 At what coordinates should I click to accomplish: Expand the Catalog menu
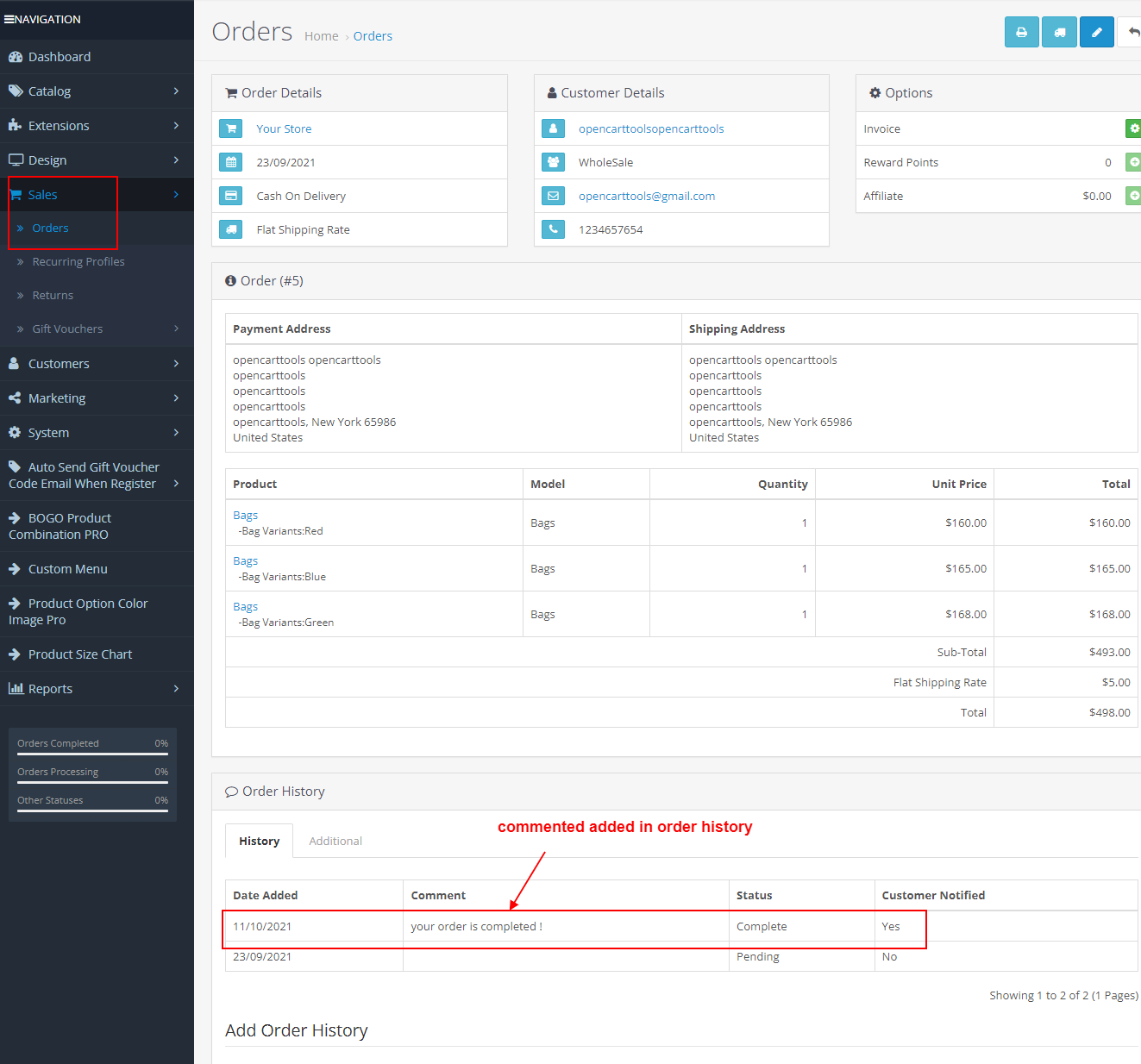coord(49,91)
